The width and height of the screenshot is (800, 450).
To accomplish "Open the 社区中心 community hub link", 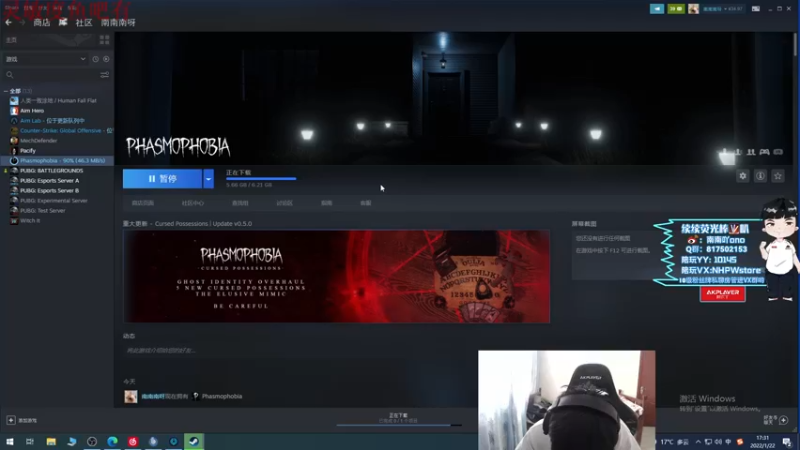I will (x=192, y=203).
